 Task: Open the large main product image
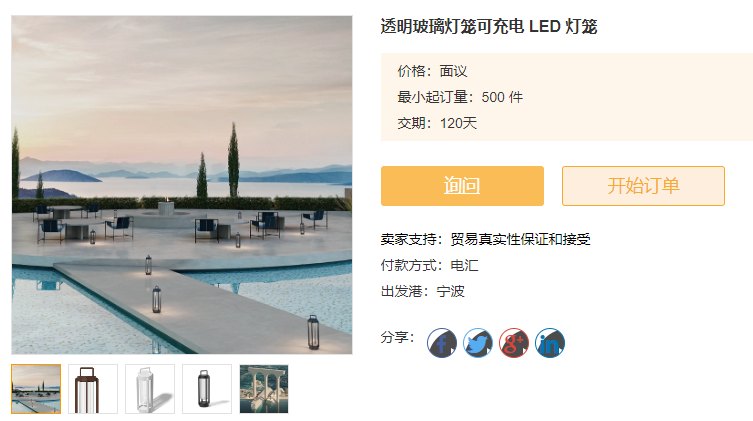pyautogui.click(x=182, y=185)
